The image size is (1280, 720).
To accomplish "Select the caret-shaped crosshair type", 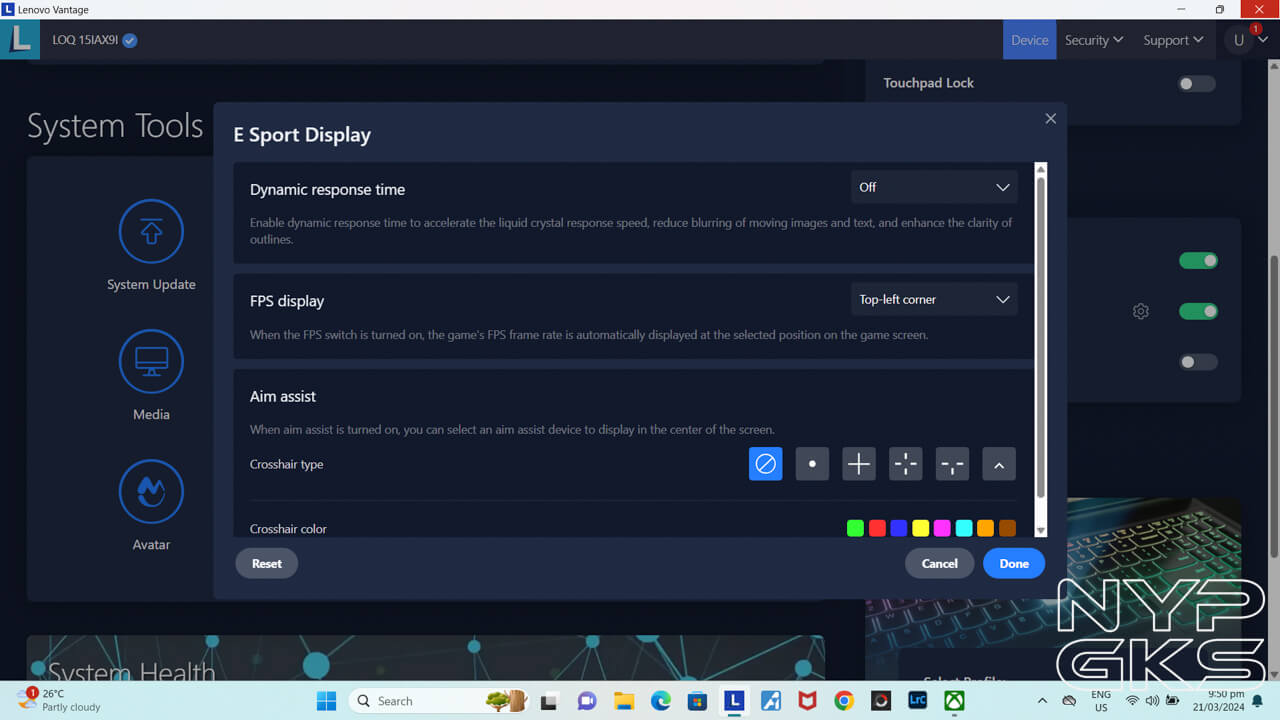I will pos(999,464).
